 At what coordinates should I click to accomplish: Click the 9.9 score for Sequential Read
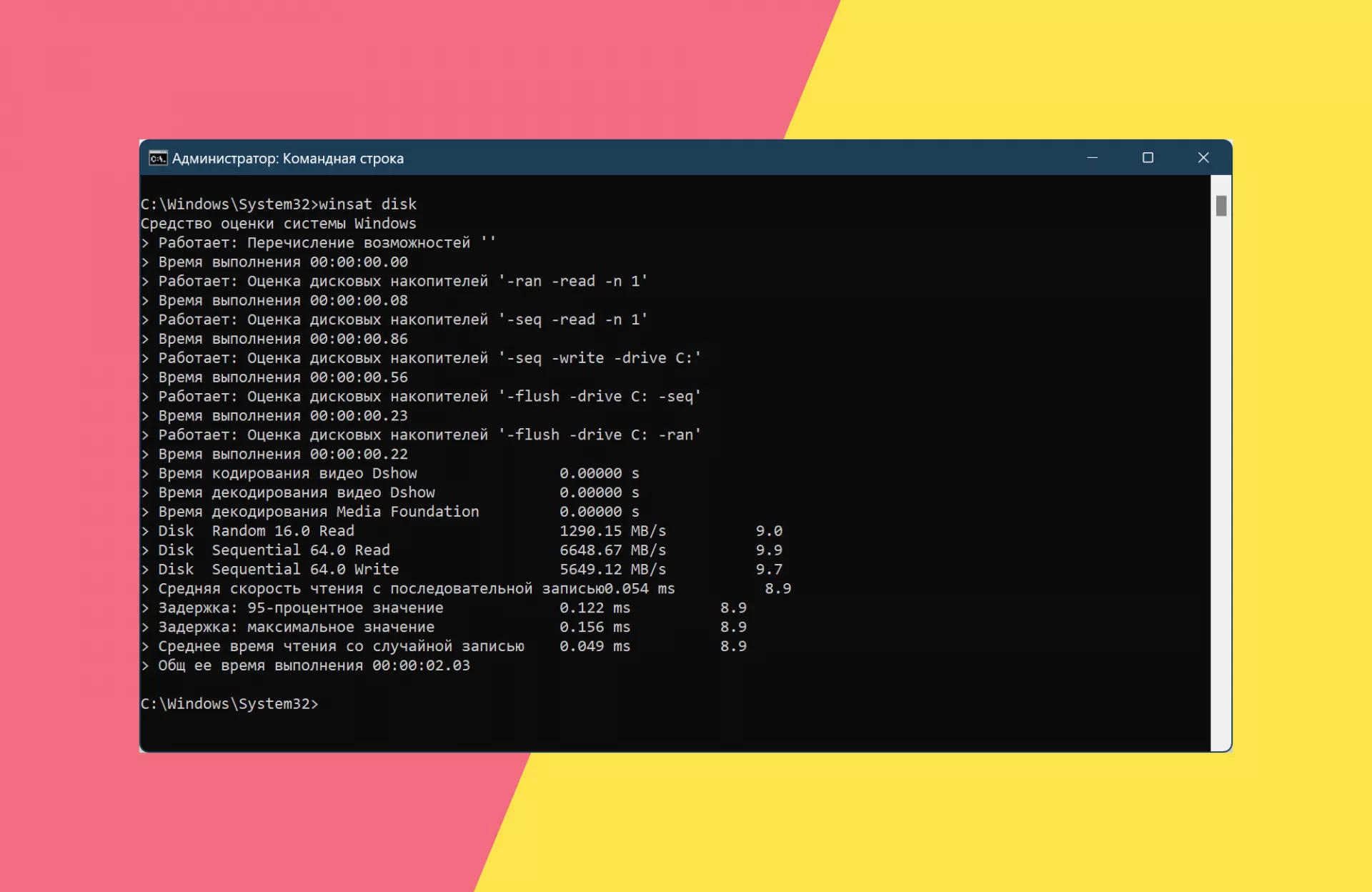[x=769, y=550]
